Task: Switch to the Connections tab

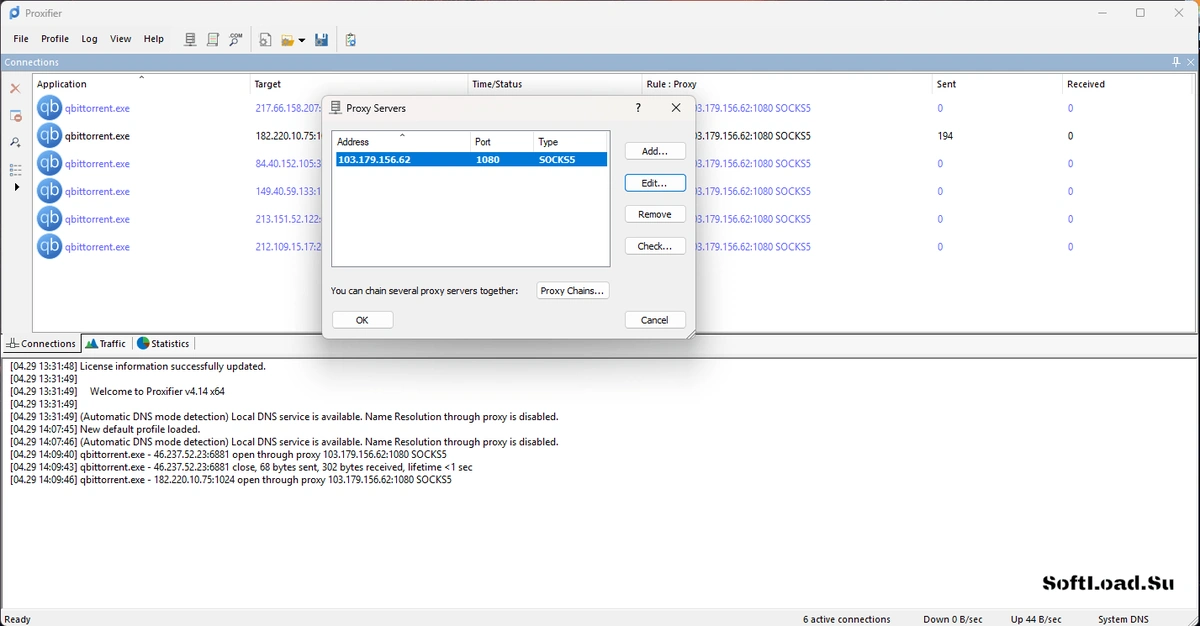Action: (x=41, y=343)
